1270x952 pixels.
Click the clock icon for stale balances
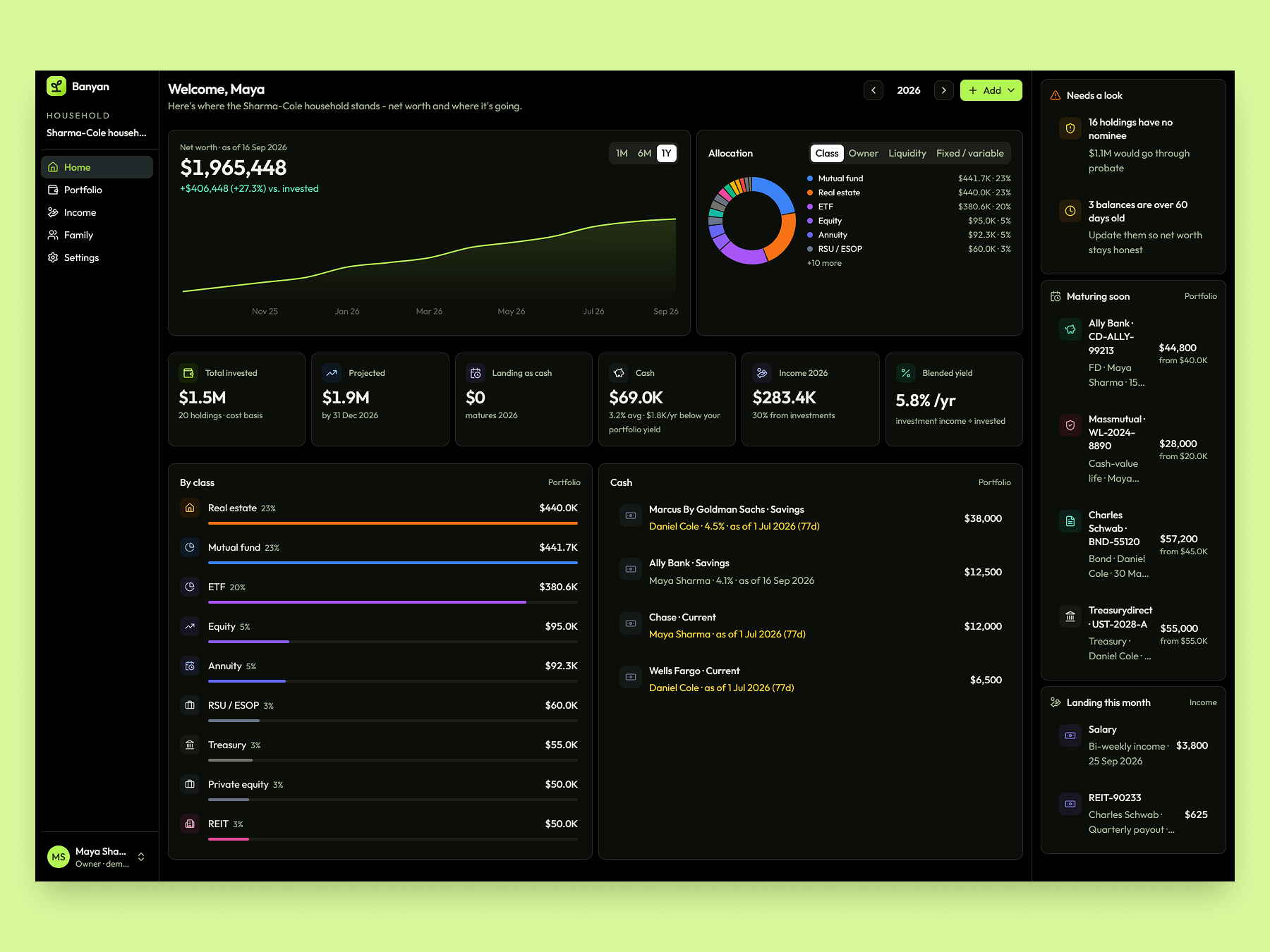click(1070, 211)
